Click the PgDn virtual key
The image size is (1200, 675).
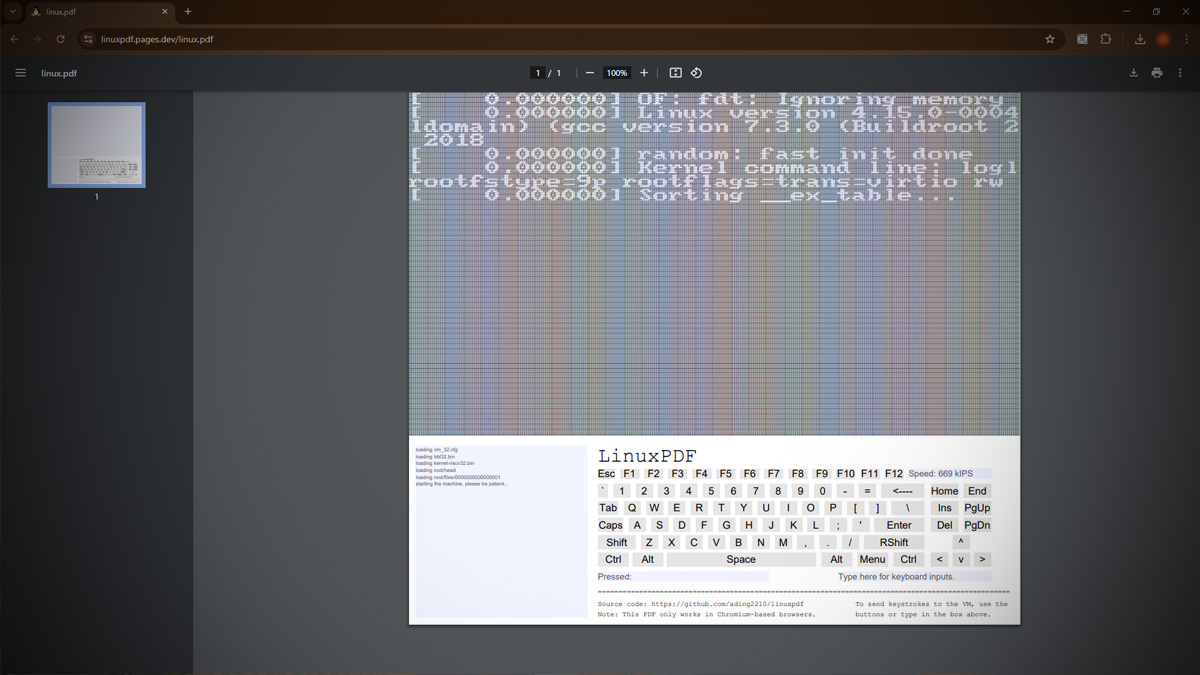[x=977, y=525]
